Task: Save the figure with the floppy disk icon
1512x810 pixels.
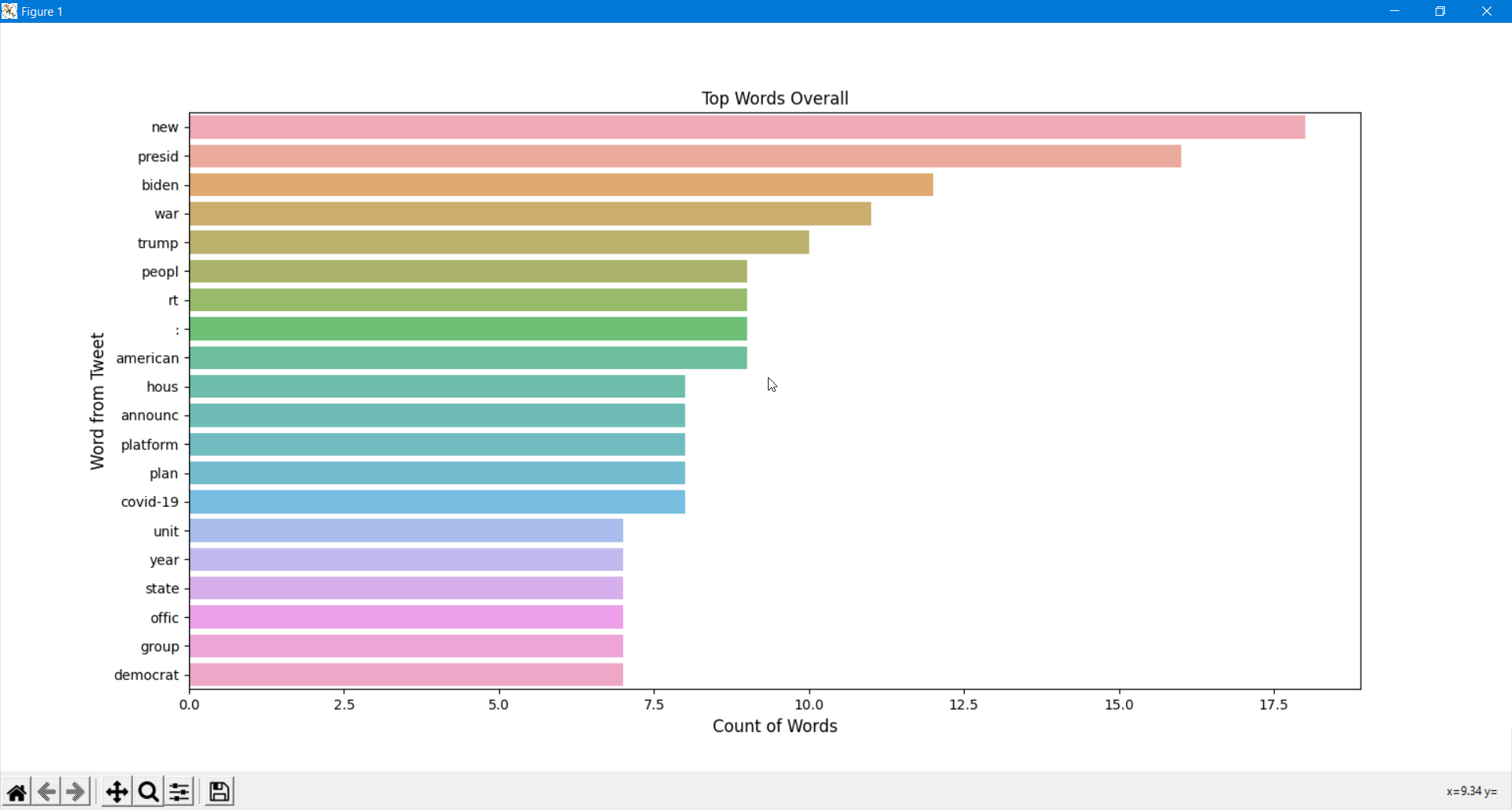Action: point(220,791)
